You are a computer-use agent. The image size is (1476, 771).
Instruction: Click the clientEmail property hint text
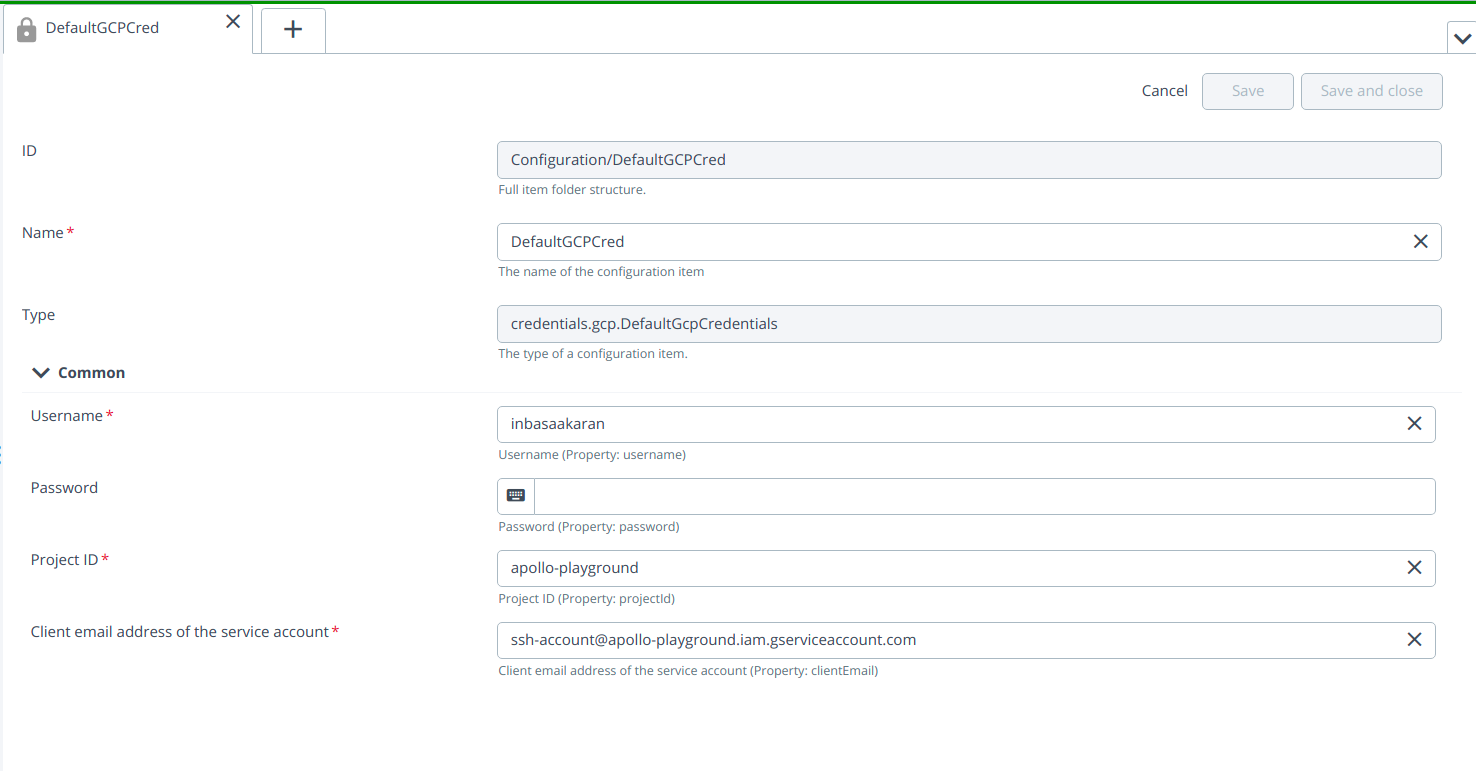pyautogui.click(x=688, y=671)
